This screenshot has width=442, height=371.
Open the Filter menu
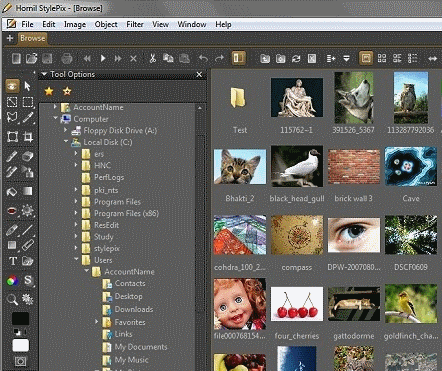click(135, 24)
